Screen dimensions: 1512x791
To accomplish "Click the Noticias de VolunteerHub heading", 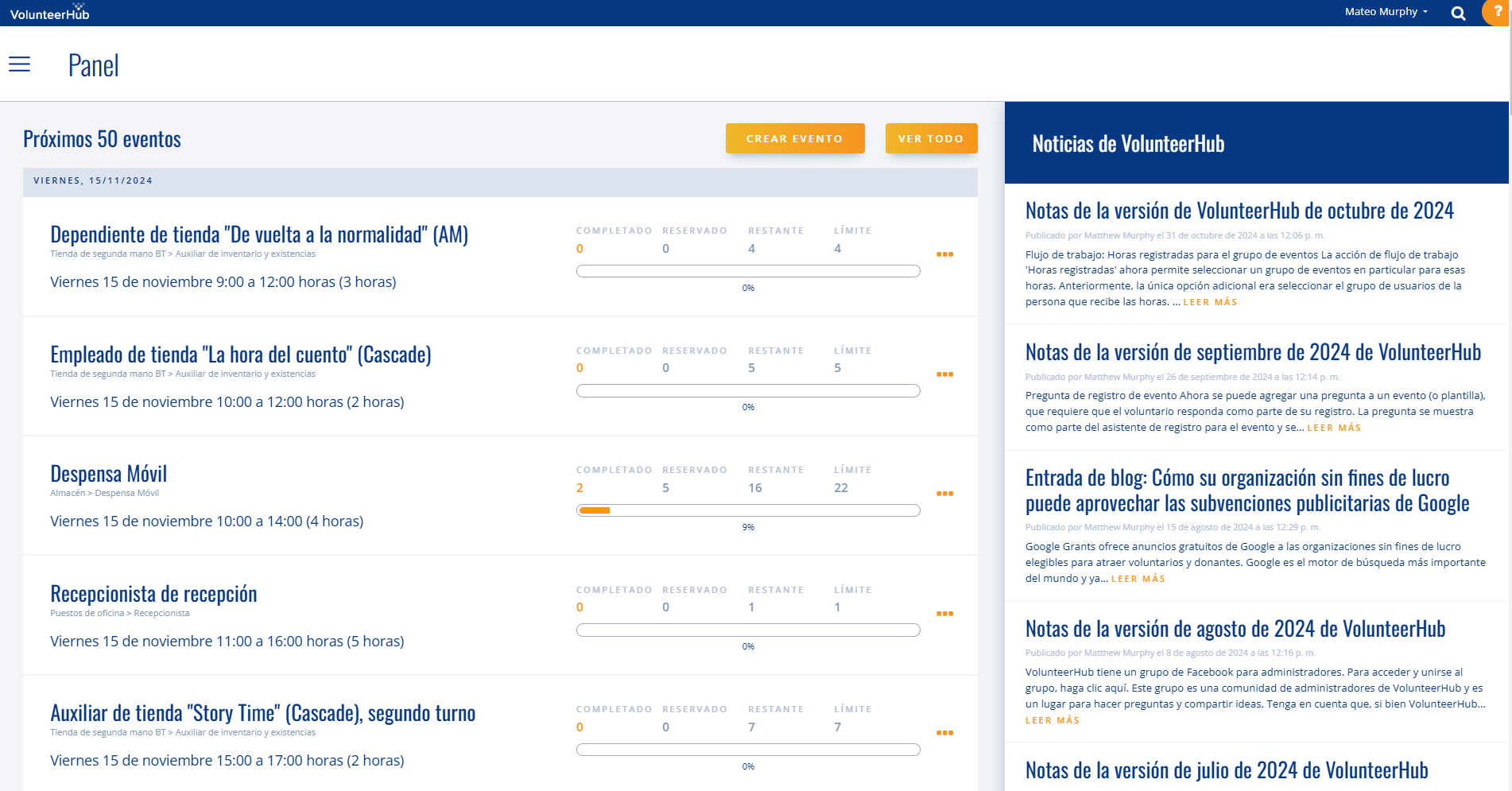I will click(1128, 144).
